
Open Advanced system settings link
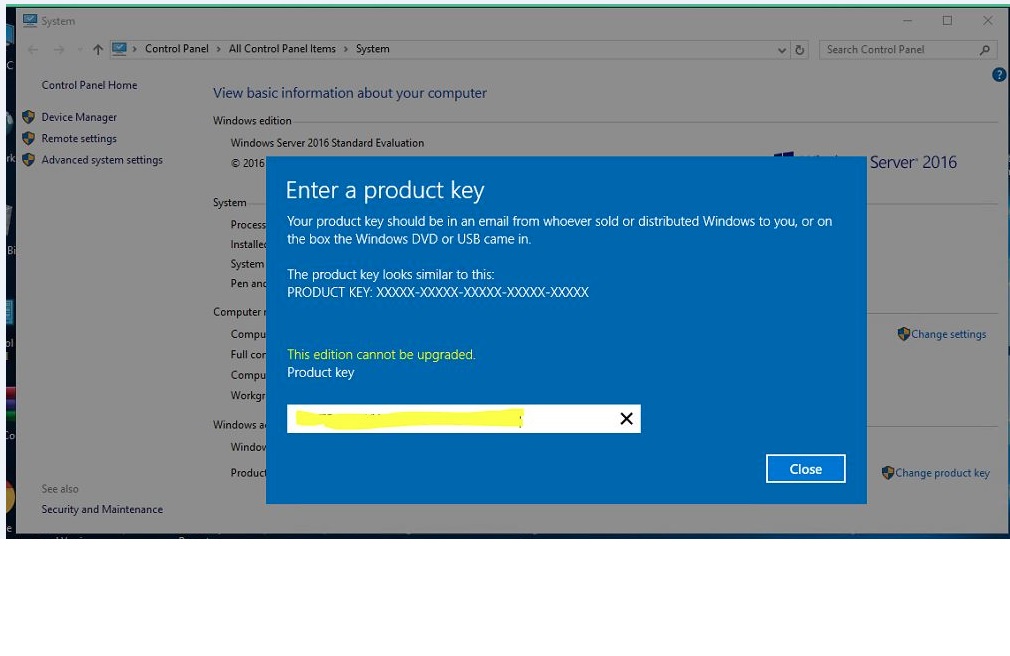click(x=102, y=160)
